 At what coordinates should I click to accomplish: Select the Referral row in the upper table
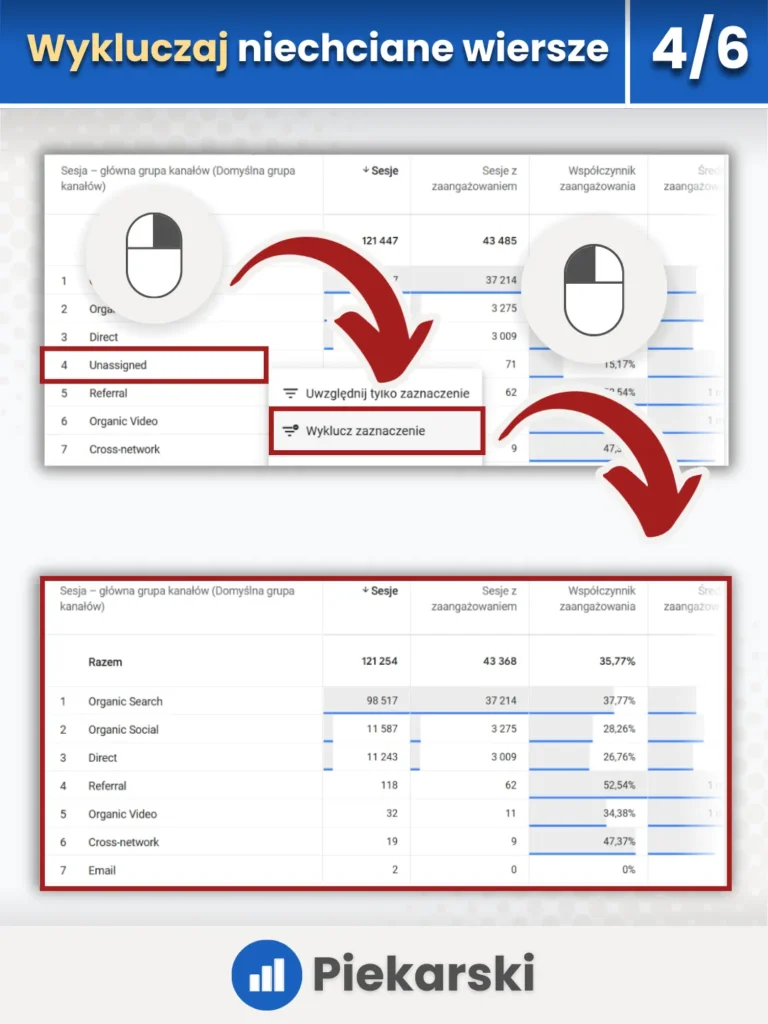tap(108, 393)
